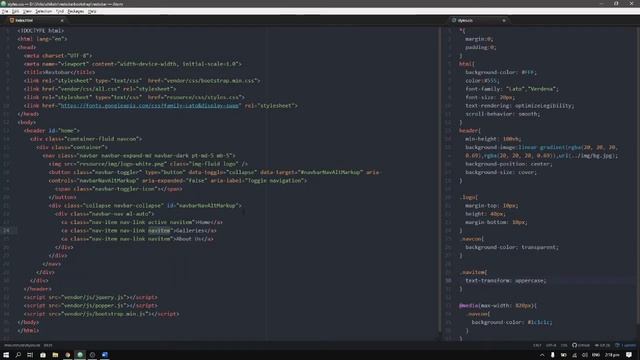
Task: Click the jquery.js script tag line
Action: click(91, 297)
